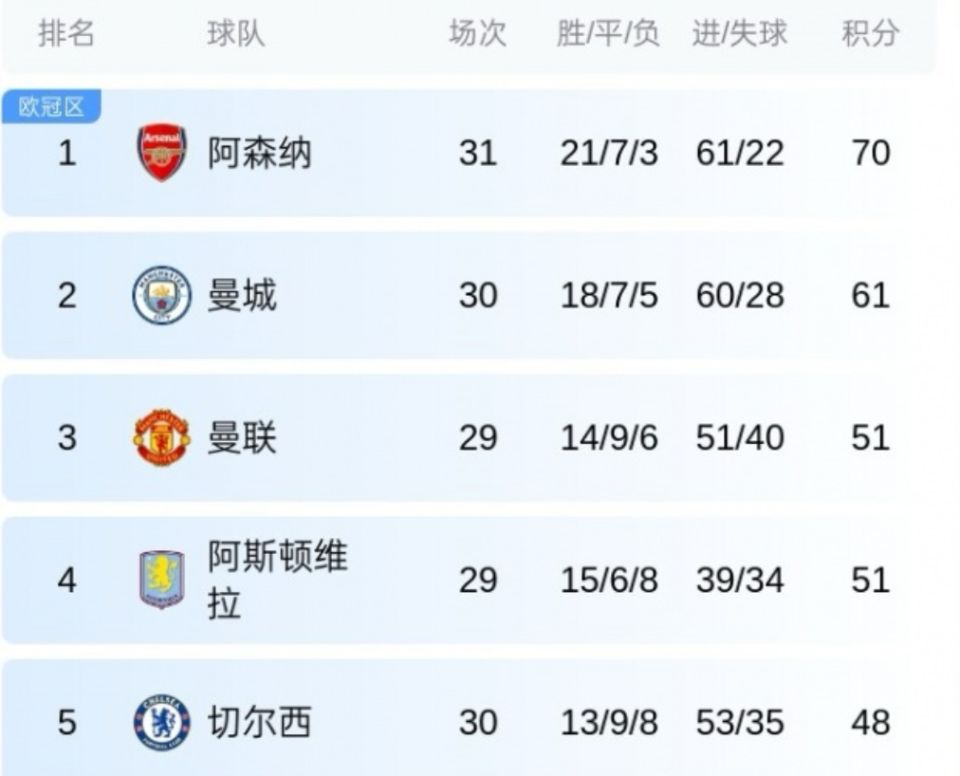Click the Aston Villa club crest
The width and height of the screenshot is (960, 776).
161,580
